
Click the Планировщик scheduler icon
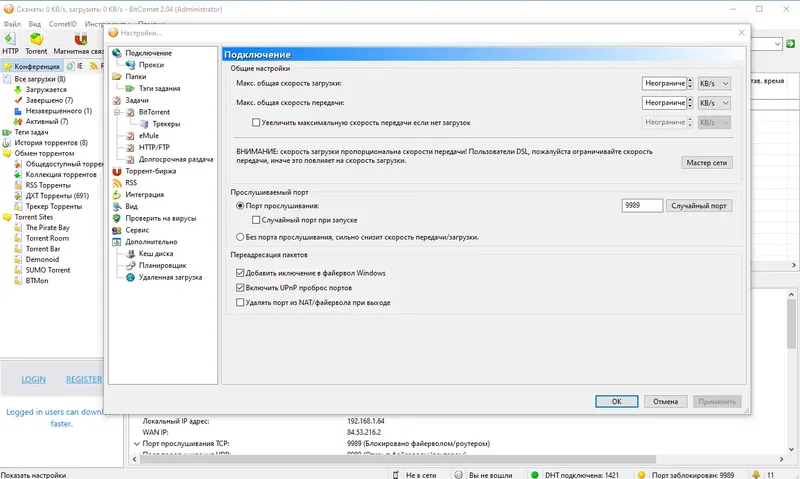(x=131, y=265)
